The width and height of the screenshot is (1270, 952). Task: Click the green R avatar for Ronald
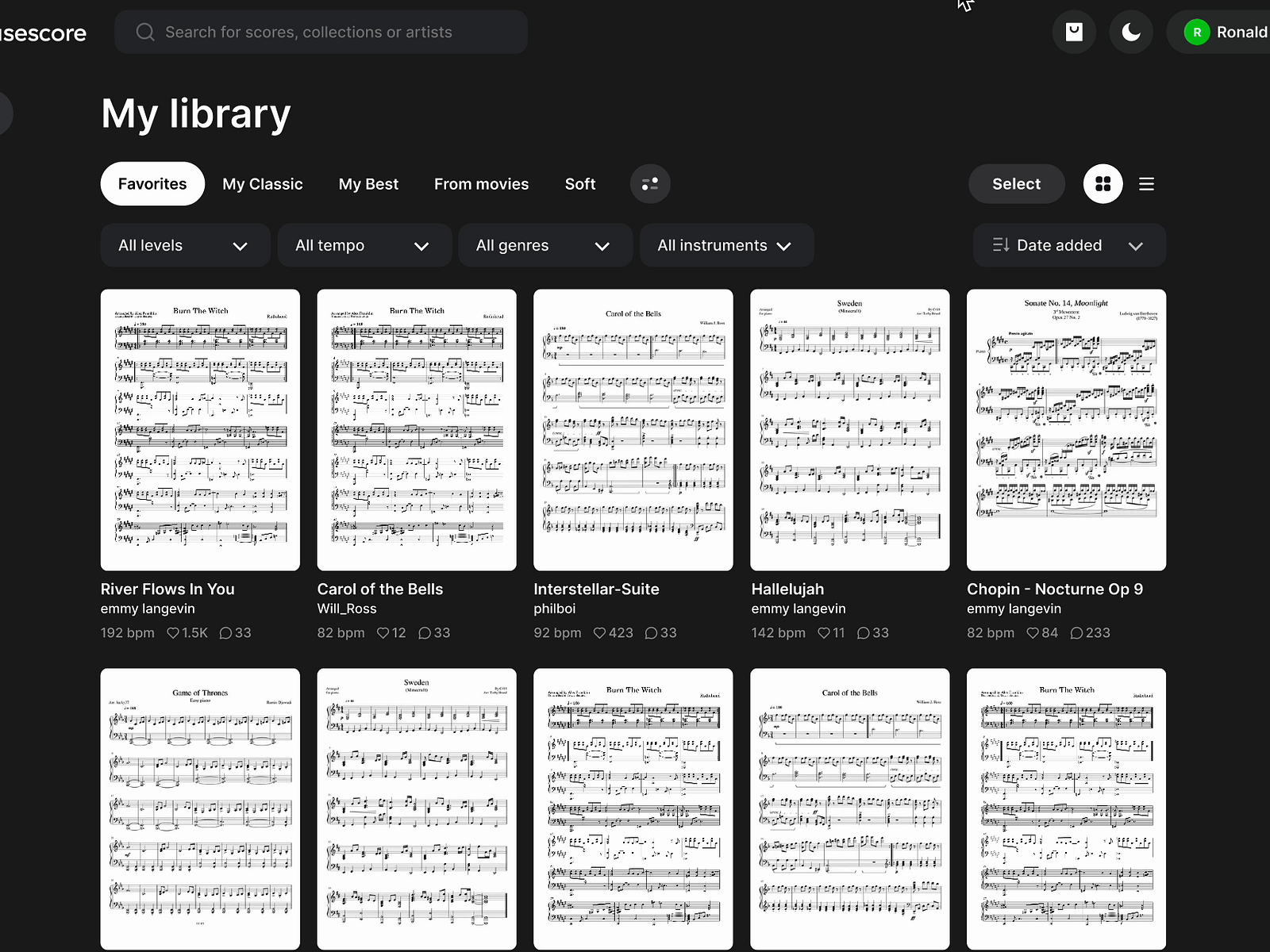click(1197, 33)
